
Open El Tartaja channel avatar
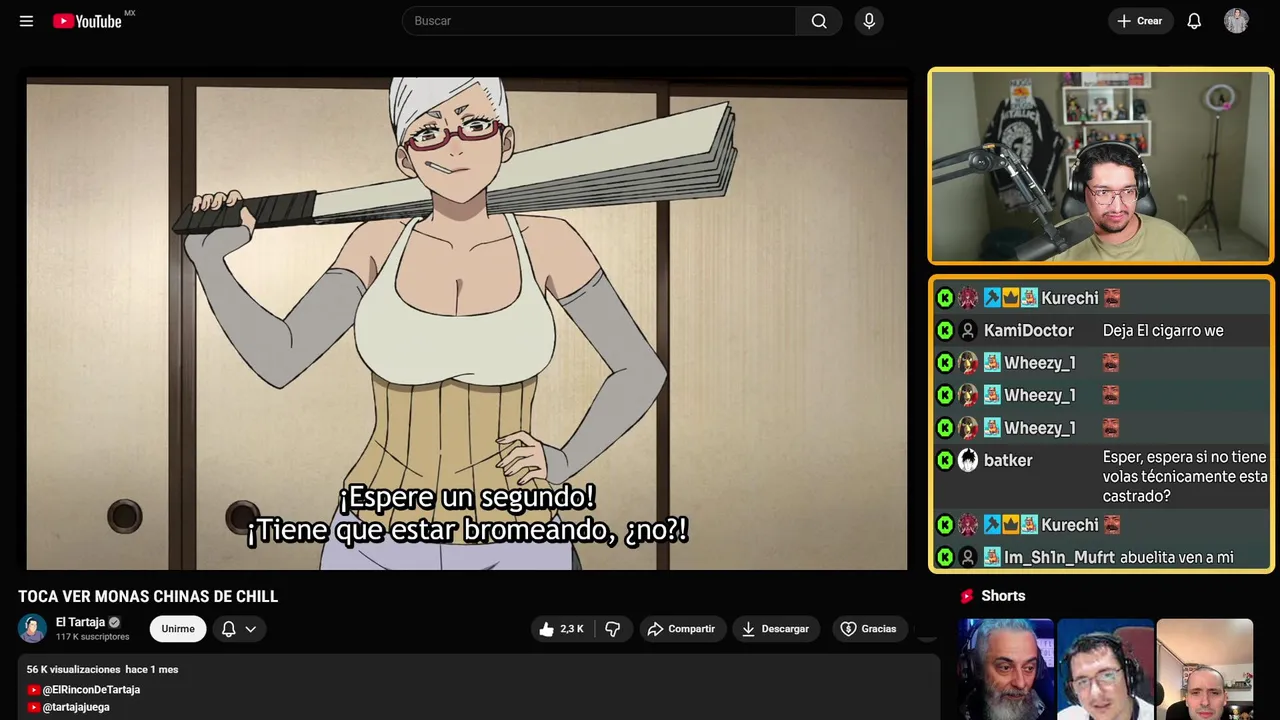[x=33, y=628]
